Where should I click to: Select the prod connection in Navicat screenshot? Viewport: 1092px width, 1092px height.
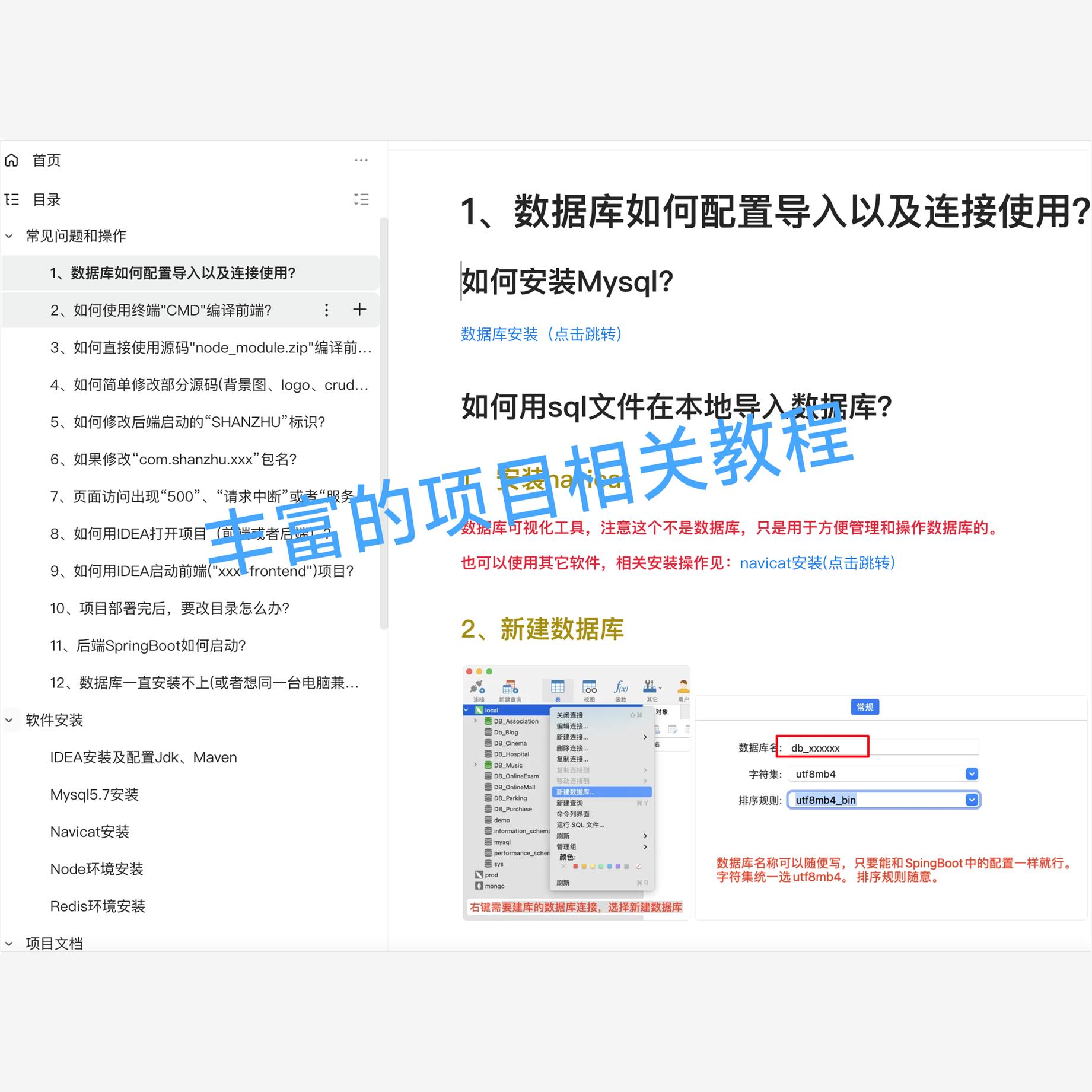pos(487,875)
